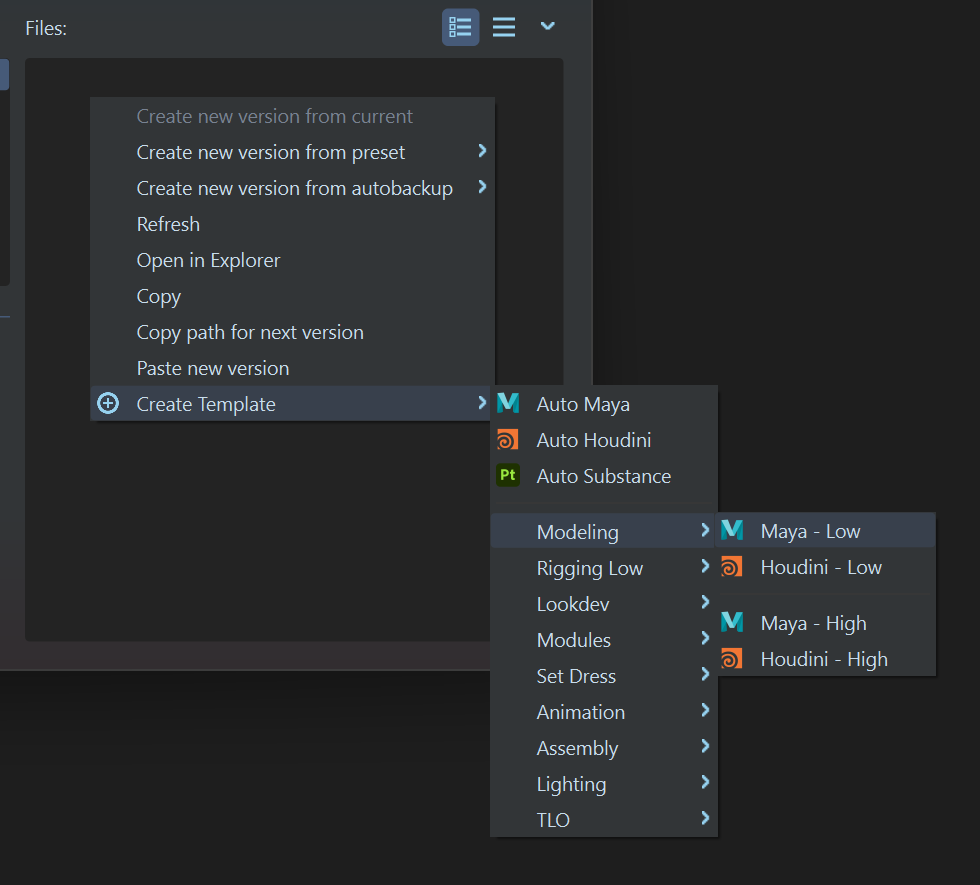Open the TLO template category
980x885 pixels.
[604, 819]
